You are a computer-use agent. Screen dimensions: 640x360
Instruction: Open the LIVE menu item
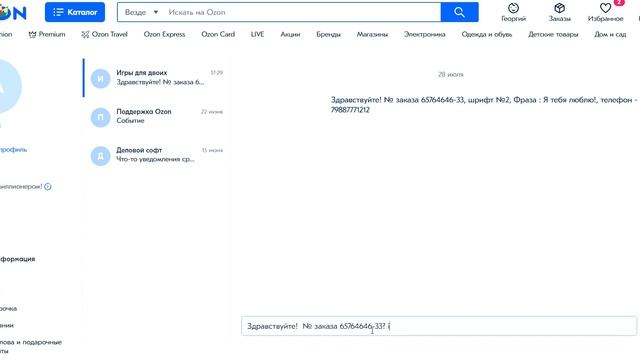(x=258, y=34)
